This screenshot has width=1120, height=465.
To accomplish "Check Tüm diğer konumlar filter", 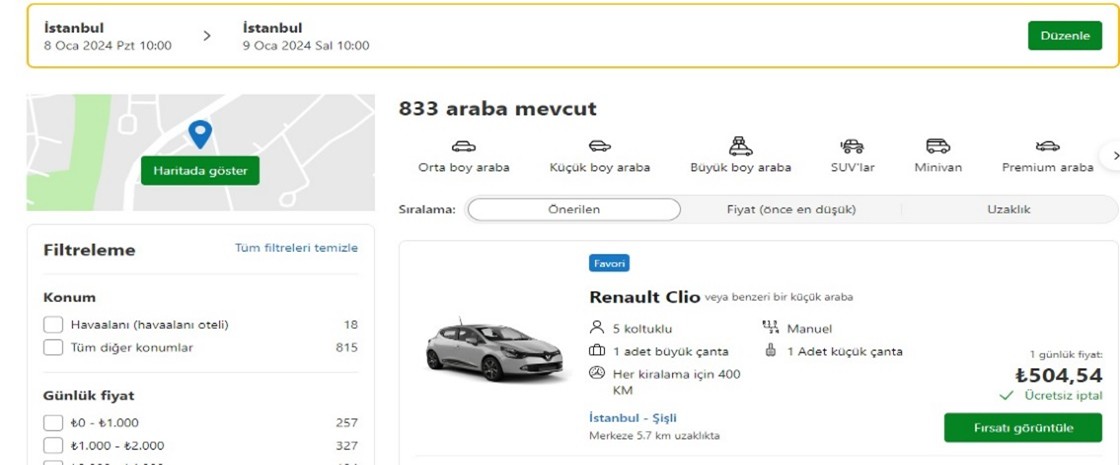I will point(53,348).
